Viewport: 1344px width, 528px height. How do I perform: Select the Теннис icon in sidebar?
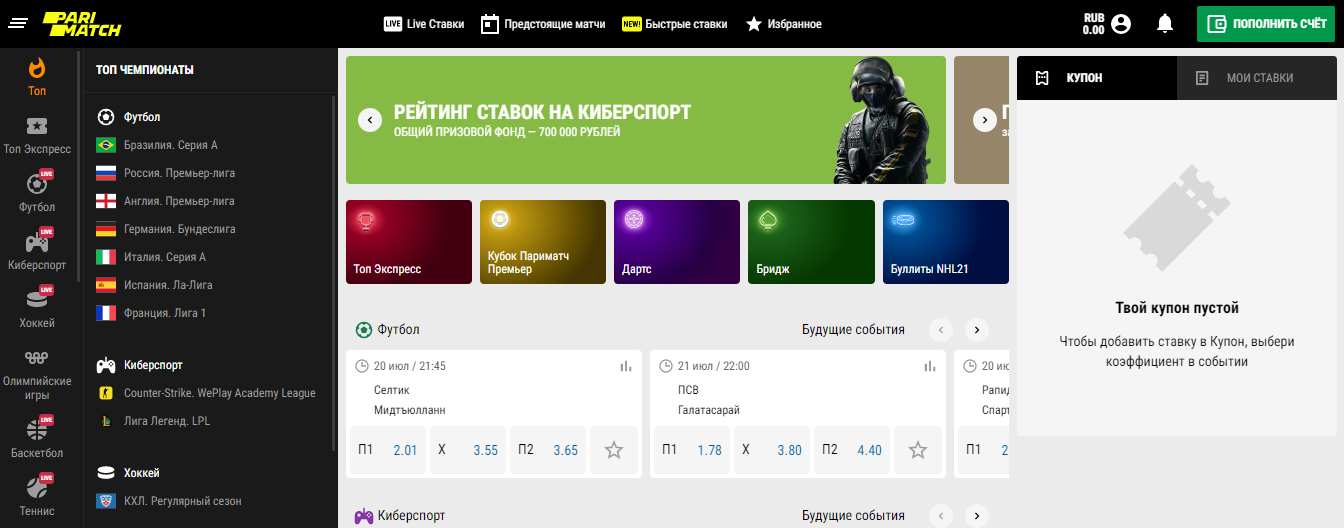click(x=37, y=488)
